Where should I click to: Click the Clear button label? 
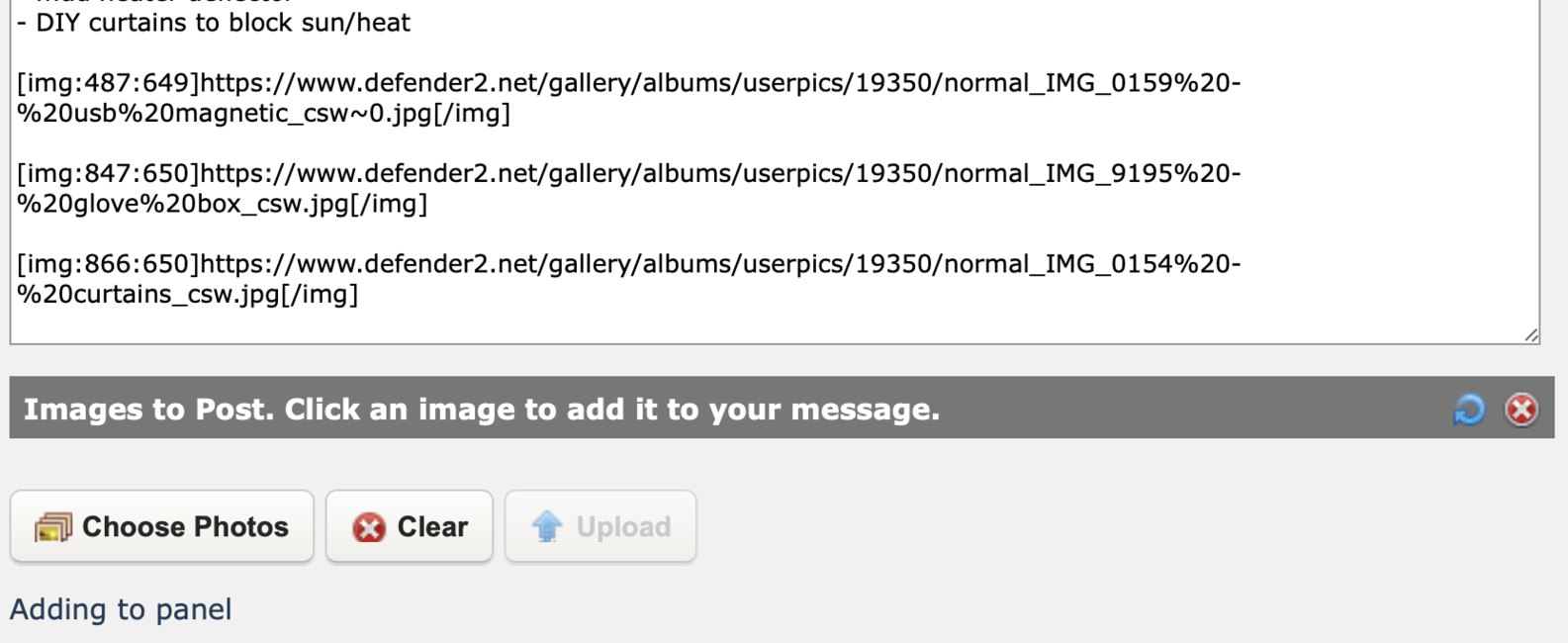432,526
